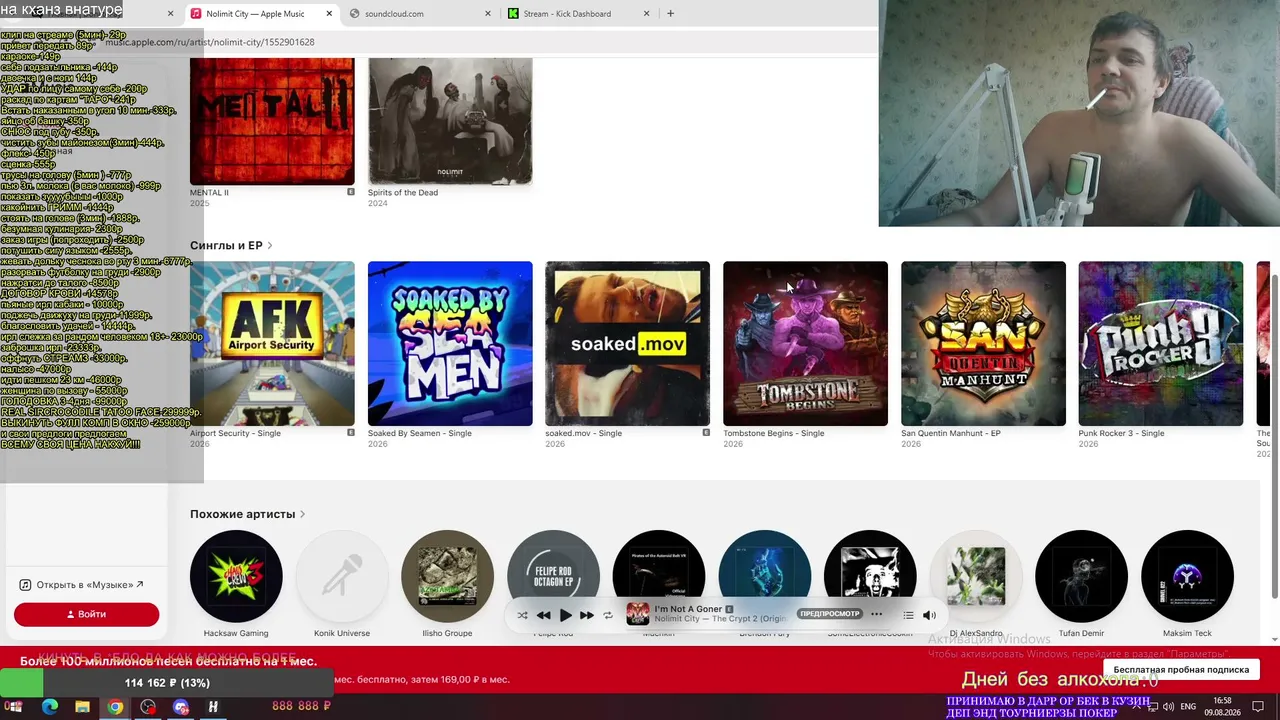Open the player's three-dot more menu

point(877,614)
